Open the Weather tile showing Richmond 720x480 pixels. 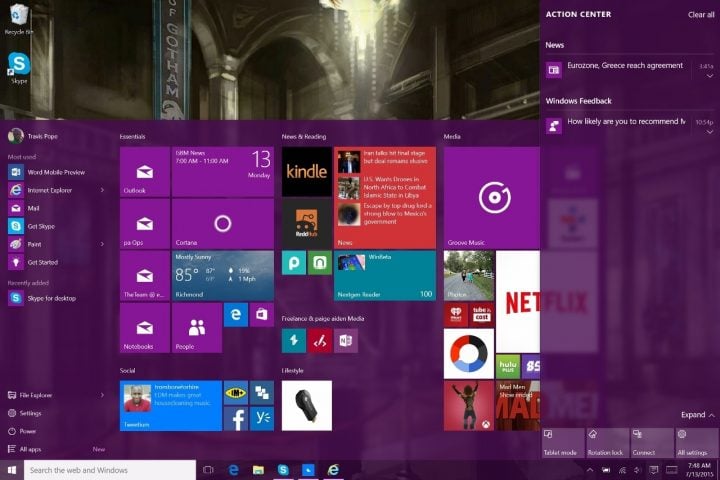(x=223, y=276)
